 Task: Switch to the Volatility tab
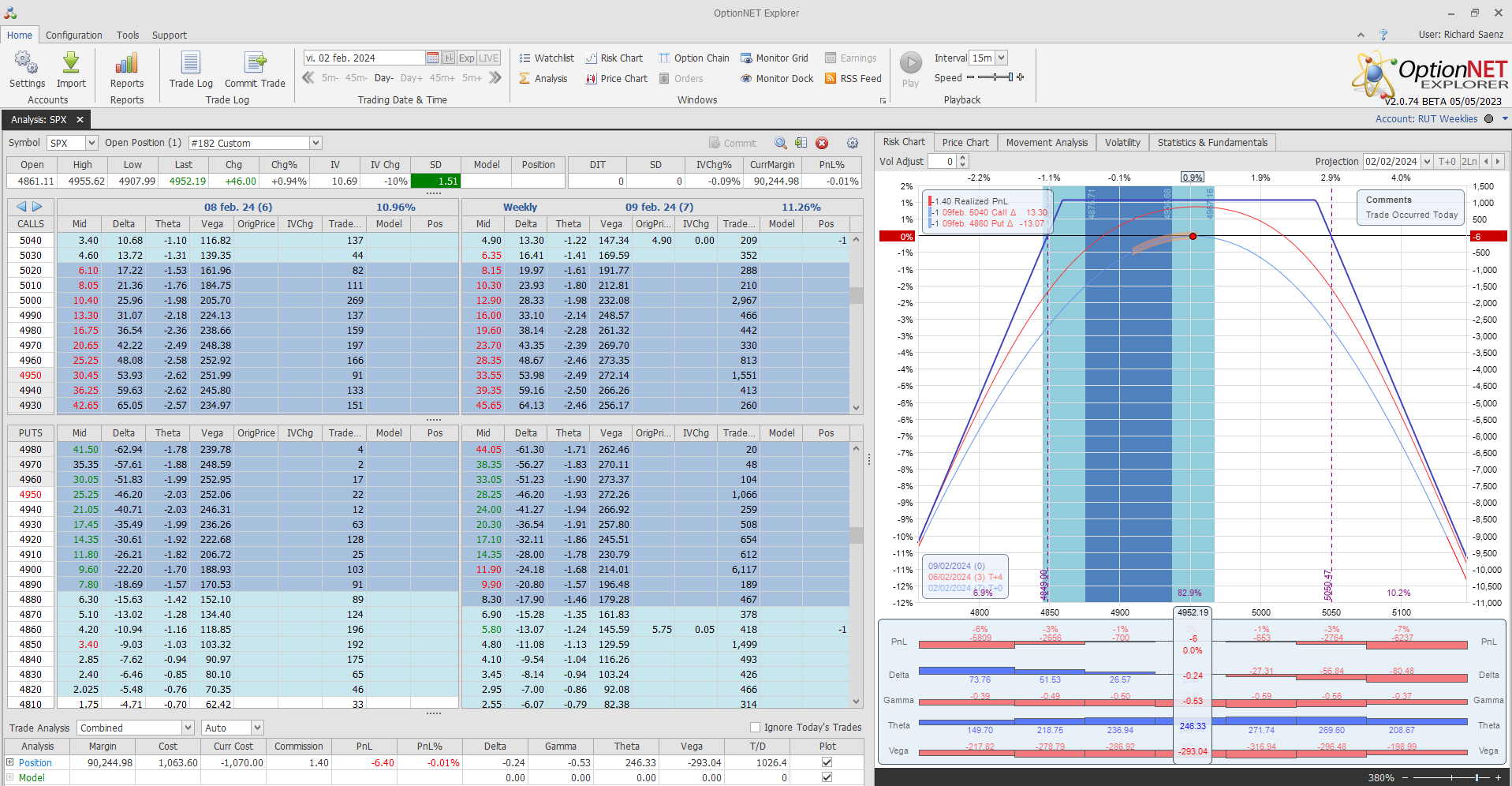1122,143
